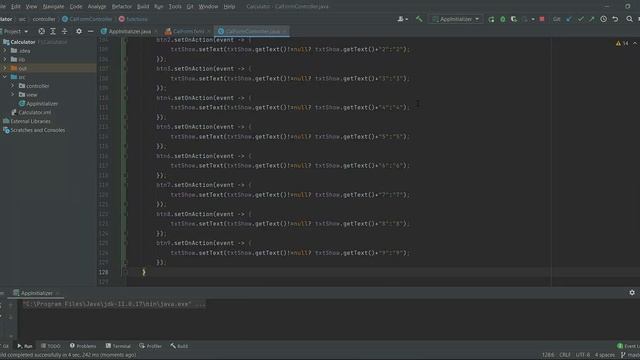This screenshot has width=640, height=360.
Task: Expand the lib folder arrow
Action: (x=5, y=59)
